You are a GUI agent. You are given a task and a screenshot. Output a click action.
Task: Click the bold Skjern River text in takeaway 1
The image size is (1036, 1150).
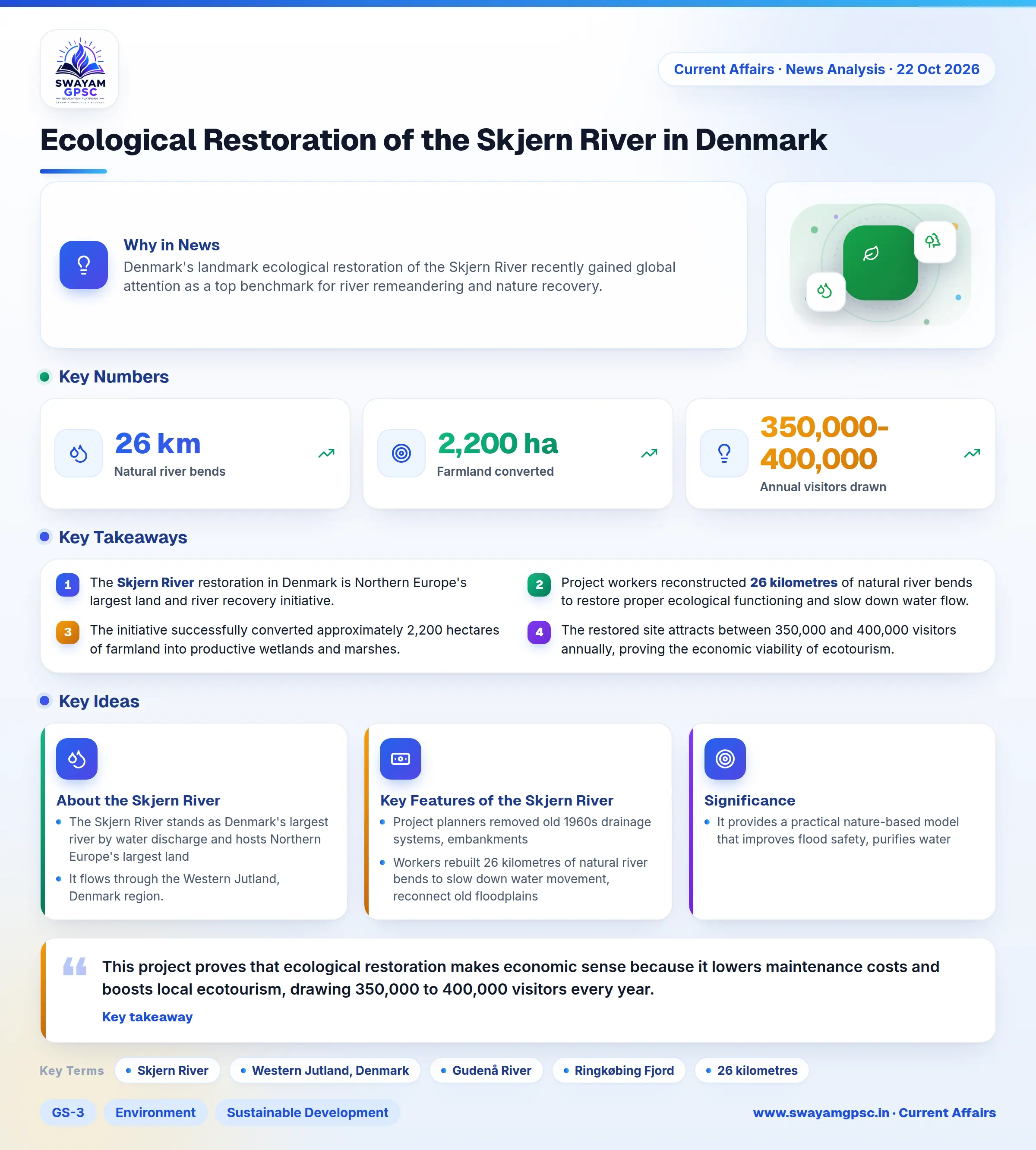click(x=155, y=582)
